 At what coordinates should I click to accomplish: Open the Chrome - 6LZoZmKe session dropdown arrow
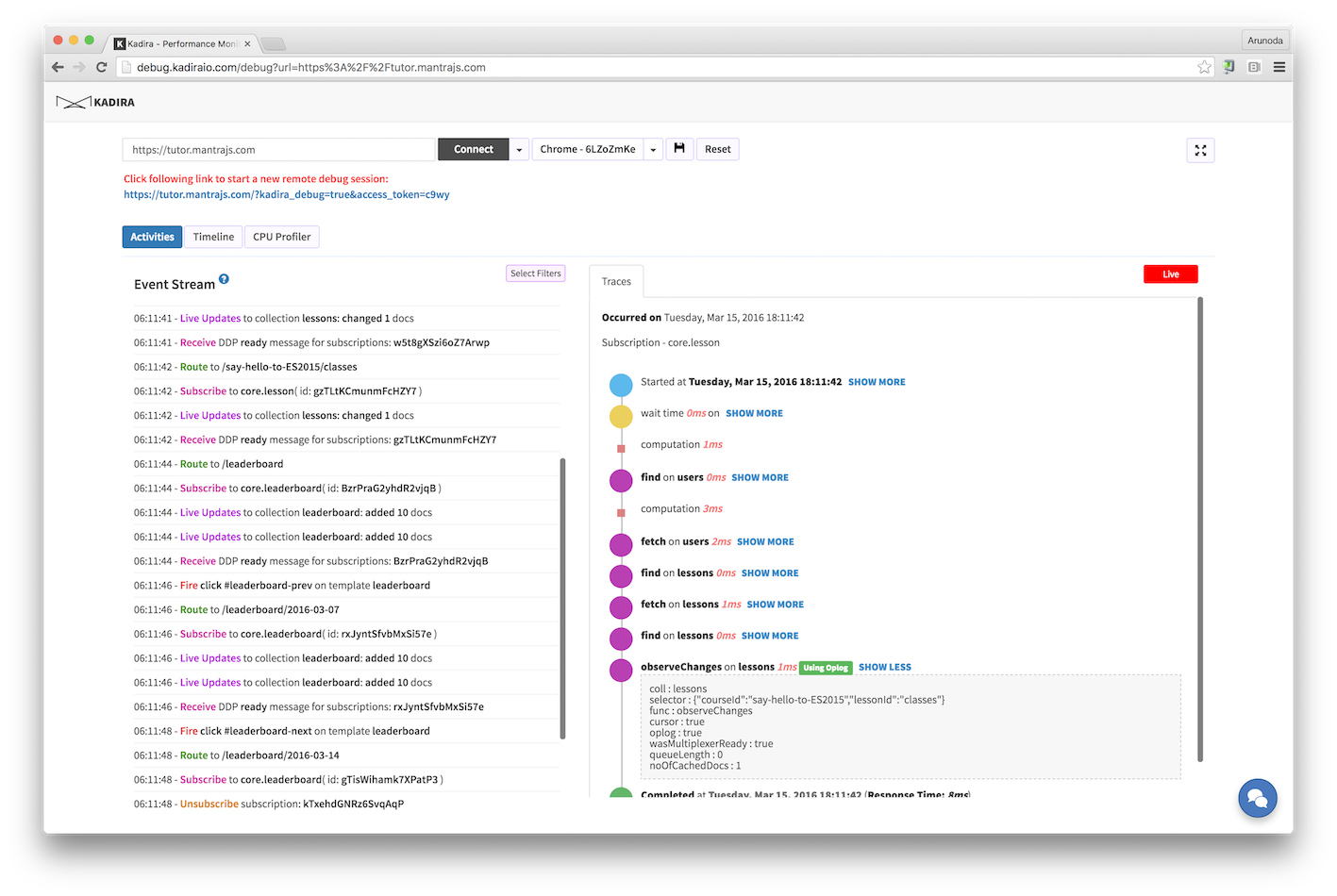point(653,149)
